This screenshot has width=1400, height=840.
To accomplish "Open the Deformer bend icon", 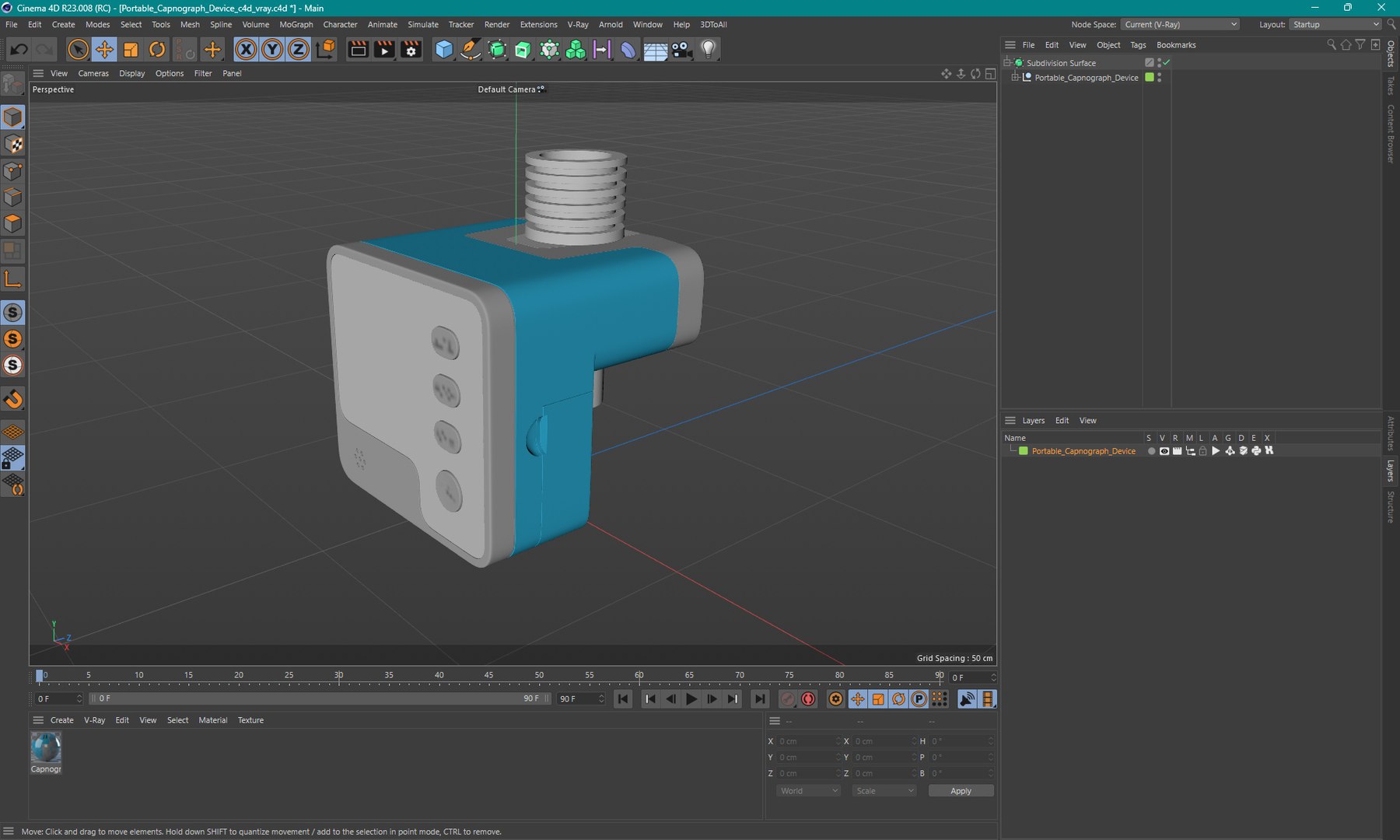I will click(628, 50).
